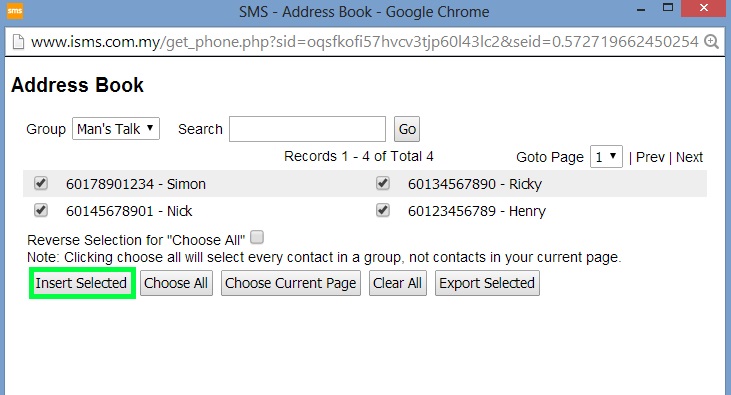This screenshot has width=731, height=395.
Task: Go to the Next page link
Action: [x=689, y=157]
